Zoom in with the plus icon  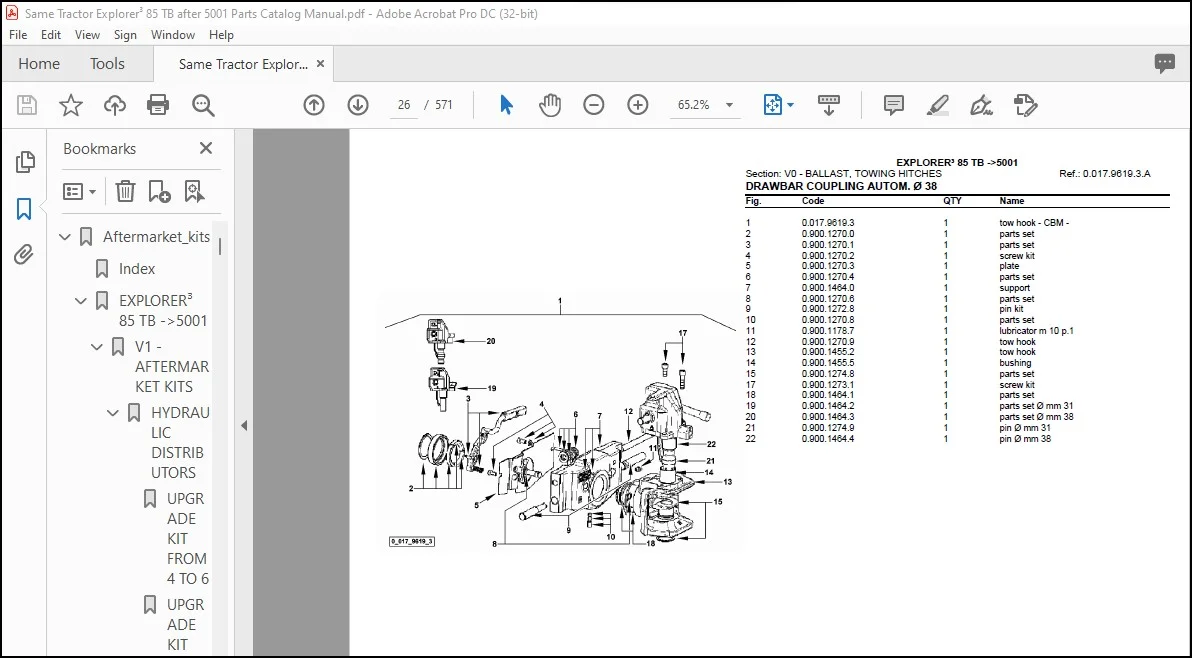638,105
